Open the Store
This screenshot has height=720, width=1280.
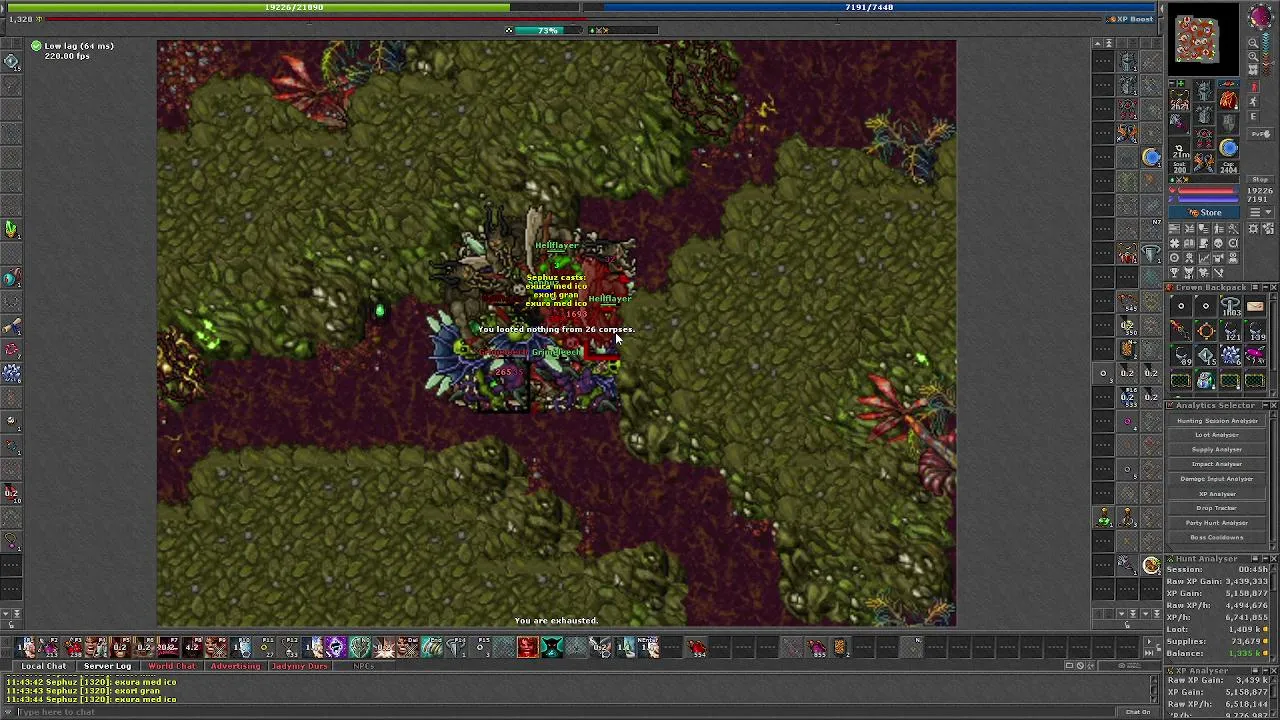pos(1205,213)
